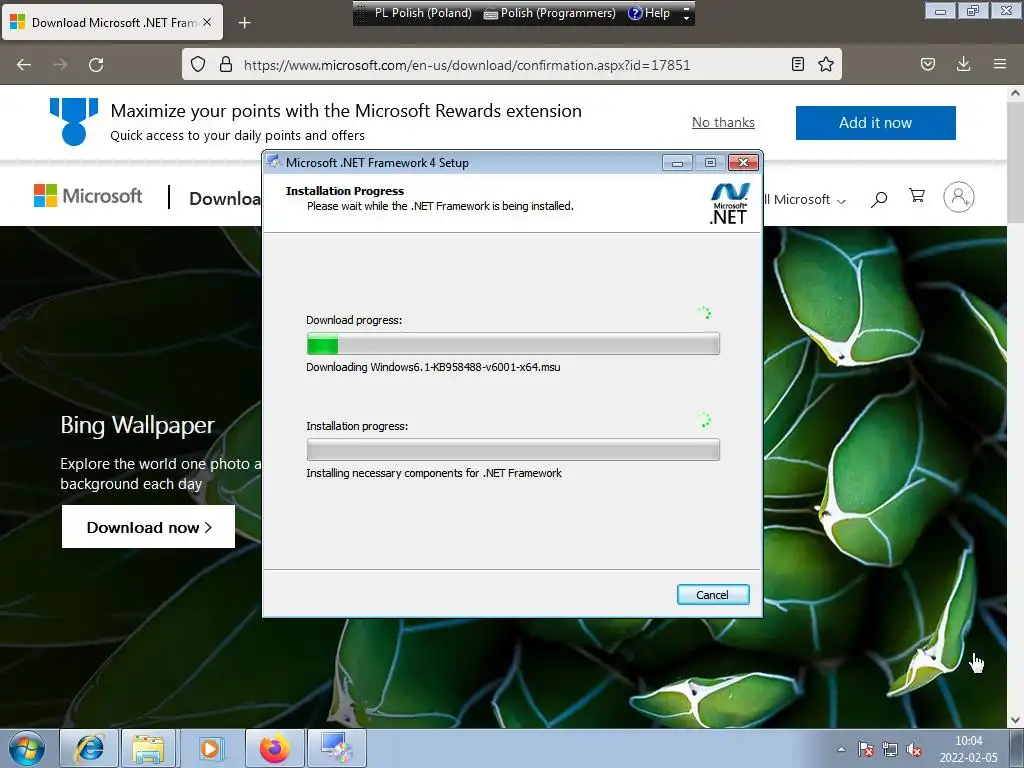Click the network tray icon
This screenshot has height=768, width=1024.
(889, 749)
